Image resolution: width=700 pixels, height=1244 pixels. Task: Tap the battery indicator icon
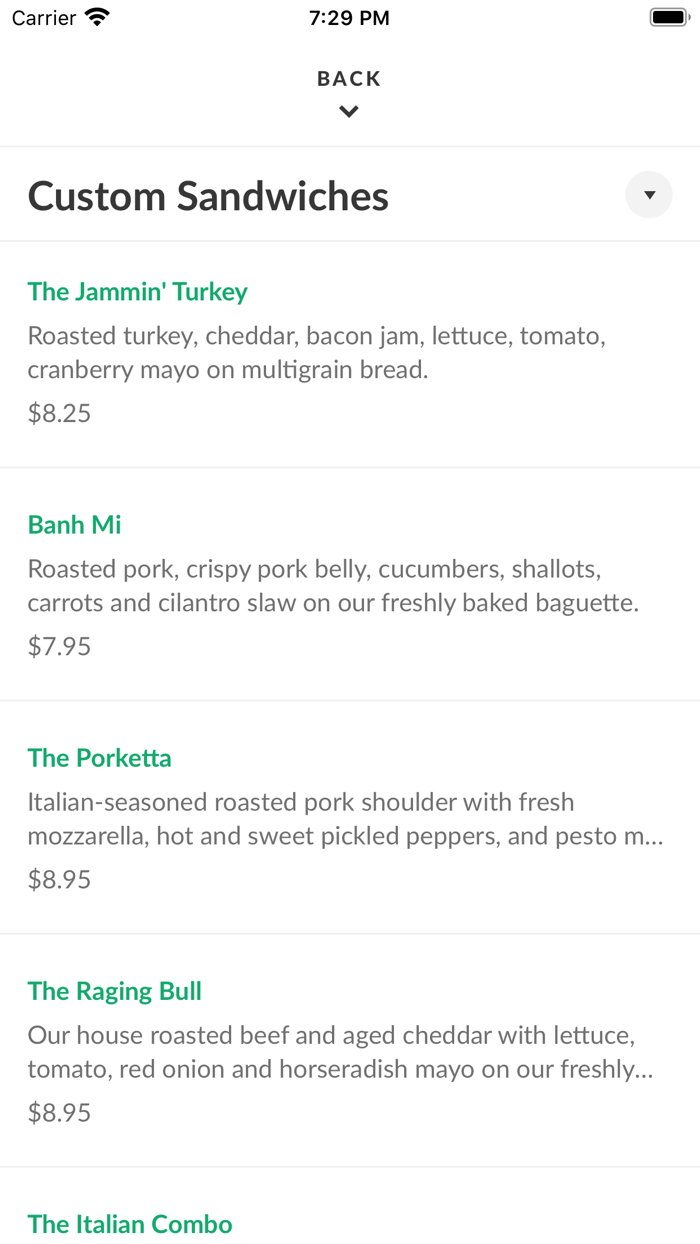coord(668,15)
